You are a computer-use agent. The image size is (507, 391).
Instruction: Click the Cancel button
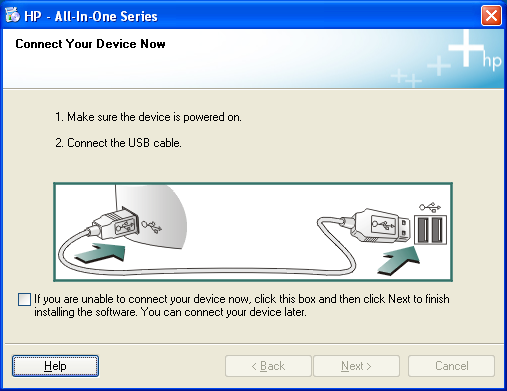(451, 366)
